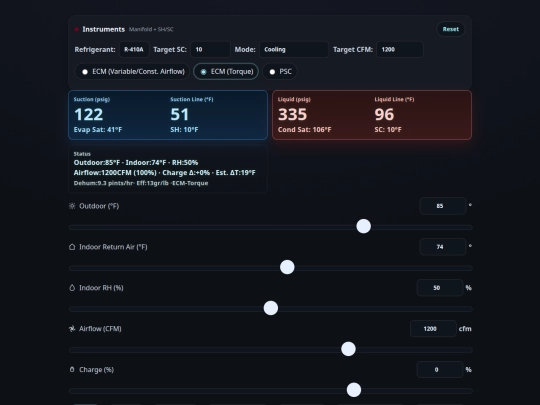Click the Status line 'Outdoor:85°F · Indoor:74°F'
This screenshot has width=540, height=405.
click(136, 163)
